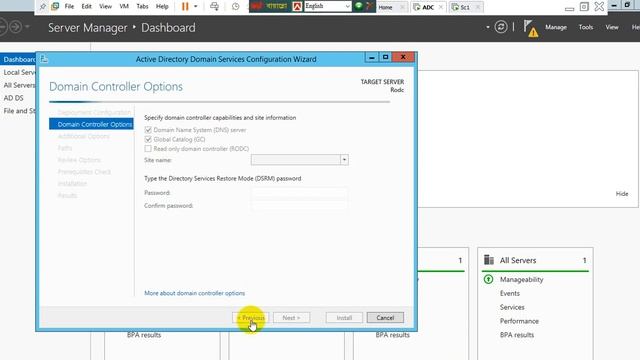Click the wizard title bar icon

(44, 59)
